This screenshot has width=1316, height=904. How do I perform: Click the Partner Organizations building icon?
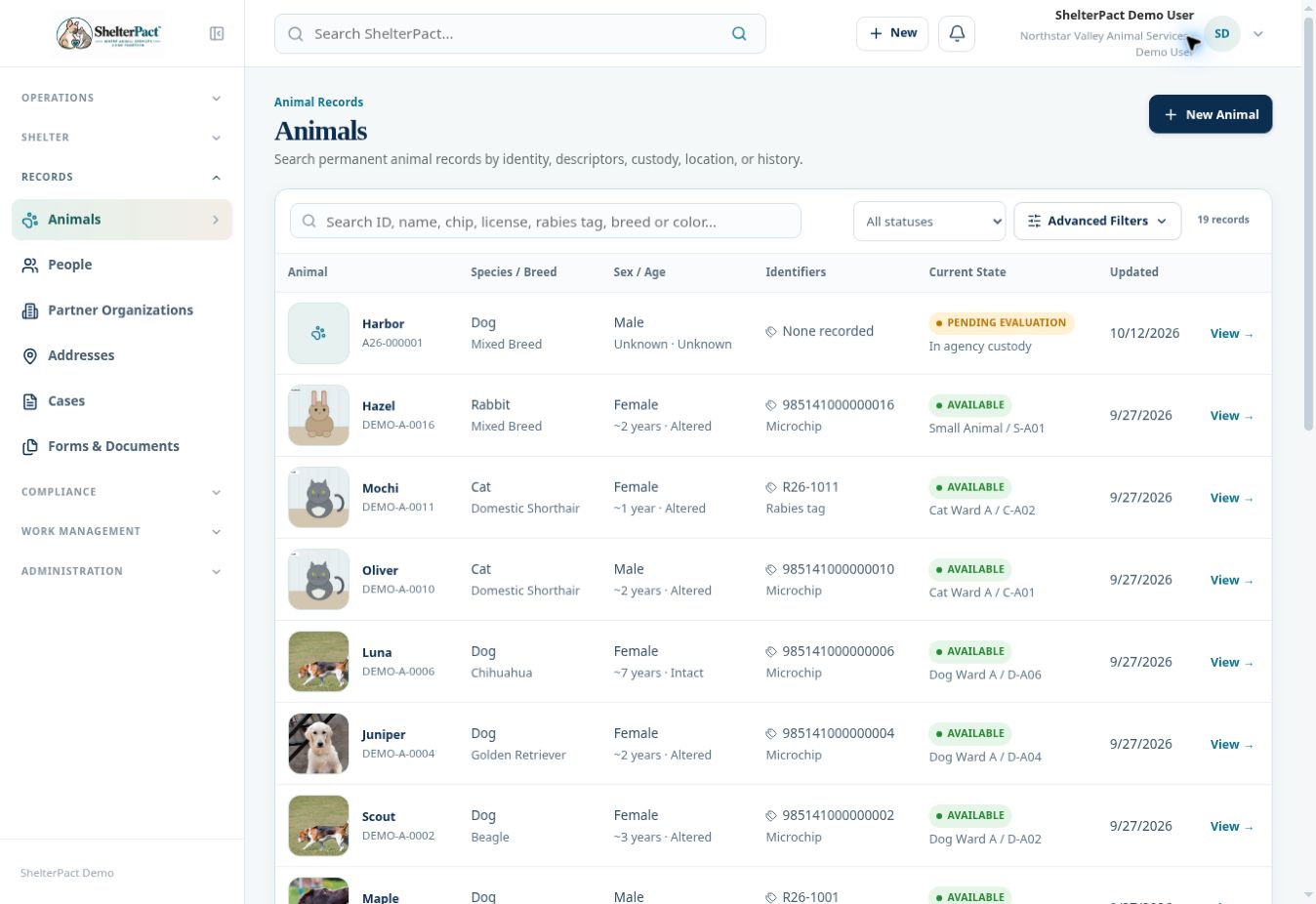pos(30,310)
